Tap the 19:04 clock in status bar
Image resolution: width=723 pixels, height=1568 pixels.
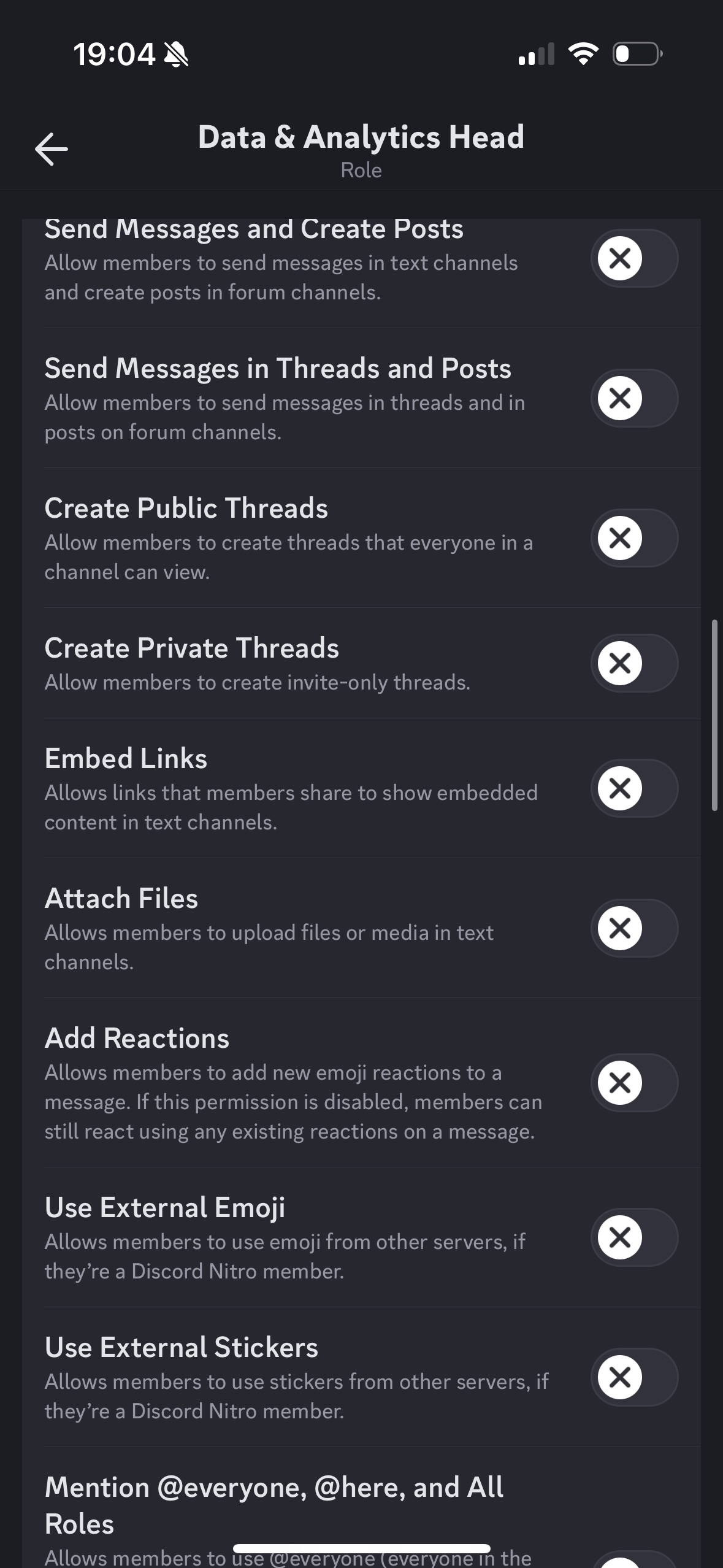point(114,54)
